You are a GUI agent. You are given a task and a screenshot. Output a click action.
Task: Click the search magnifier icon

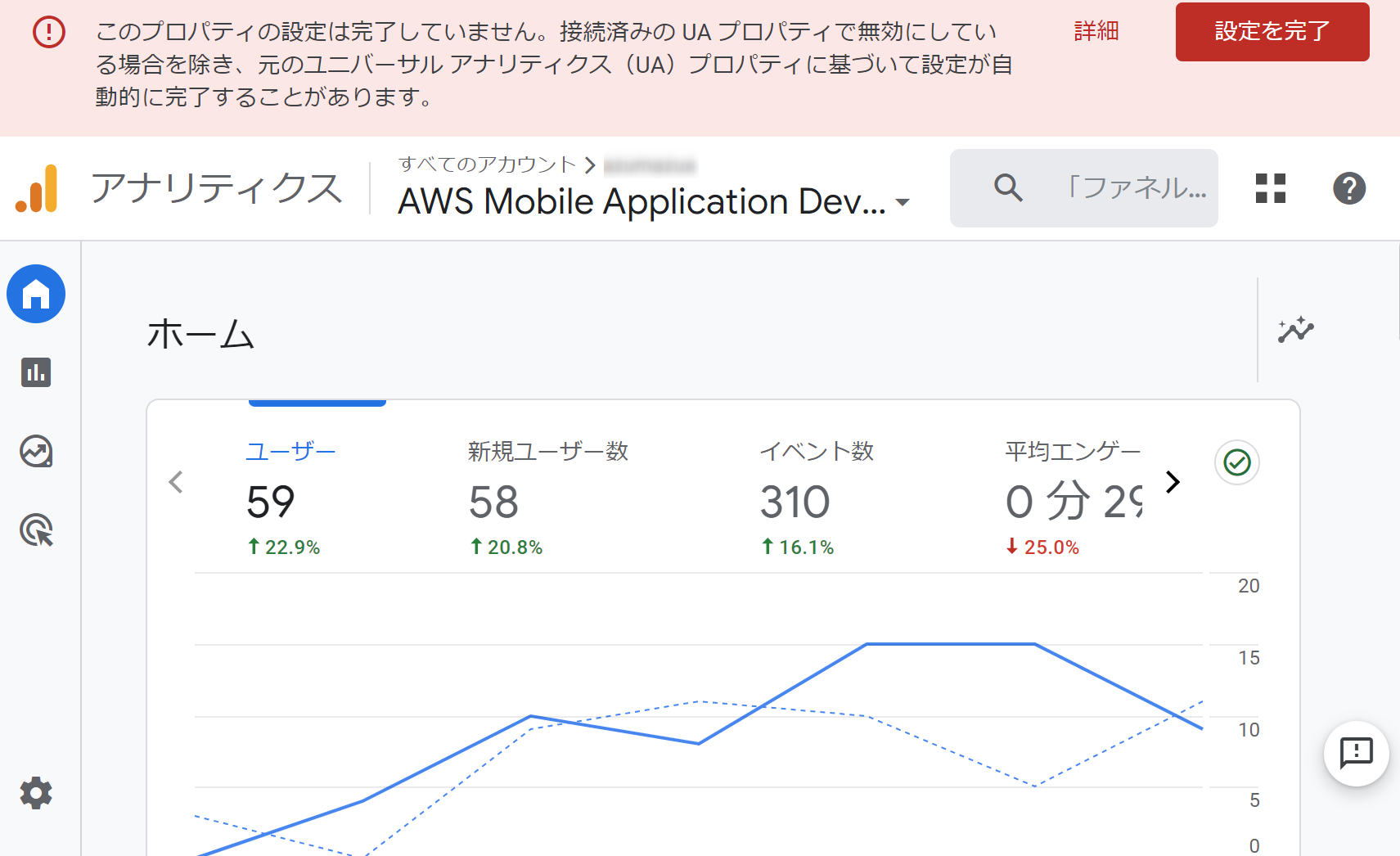[x=1008, y=187]
